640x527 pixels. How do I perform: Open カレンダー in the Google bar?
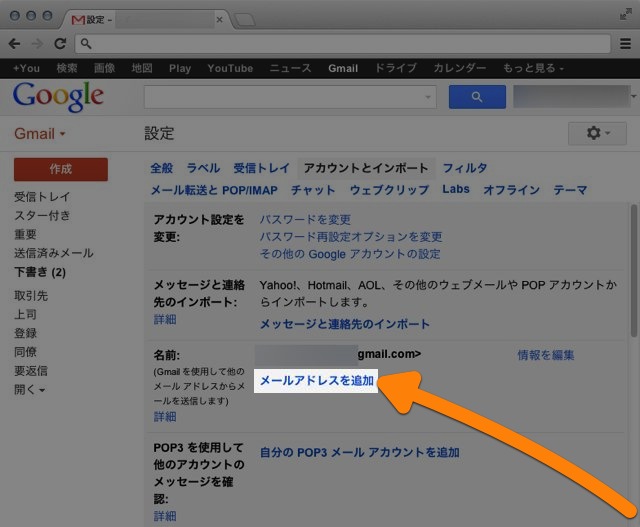point(460,68)
